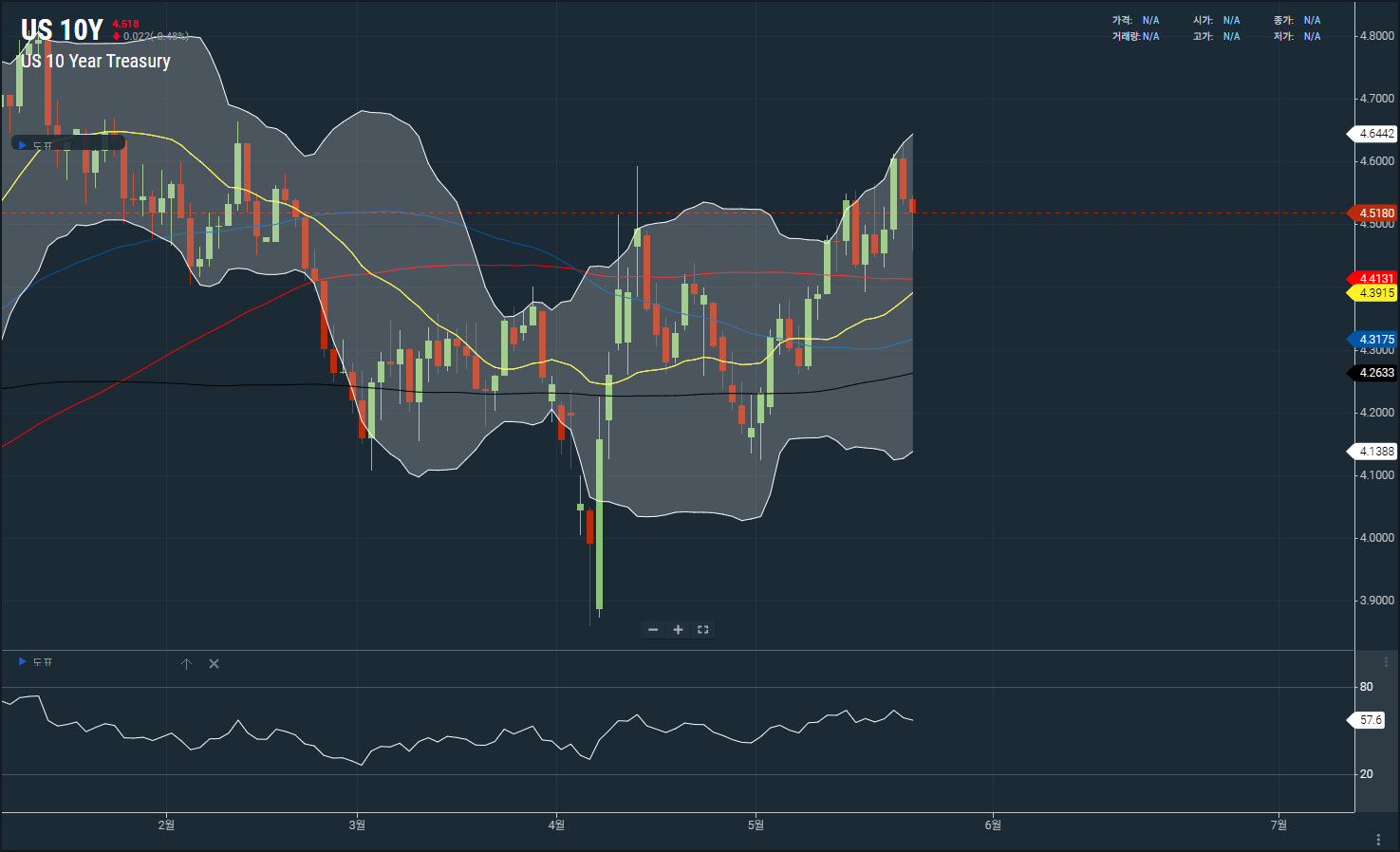This screenshot has height=852, width=1400.
Task: Click the US 10 Year Treasury description
Action: point(96,62)
